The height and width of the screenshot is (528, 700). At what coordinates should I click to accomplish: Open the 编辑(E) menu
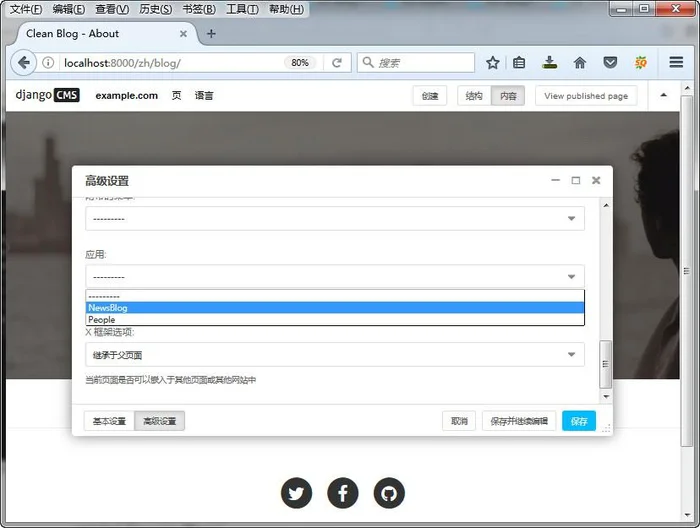(x=69, y=9)
